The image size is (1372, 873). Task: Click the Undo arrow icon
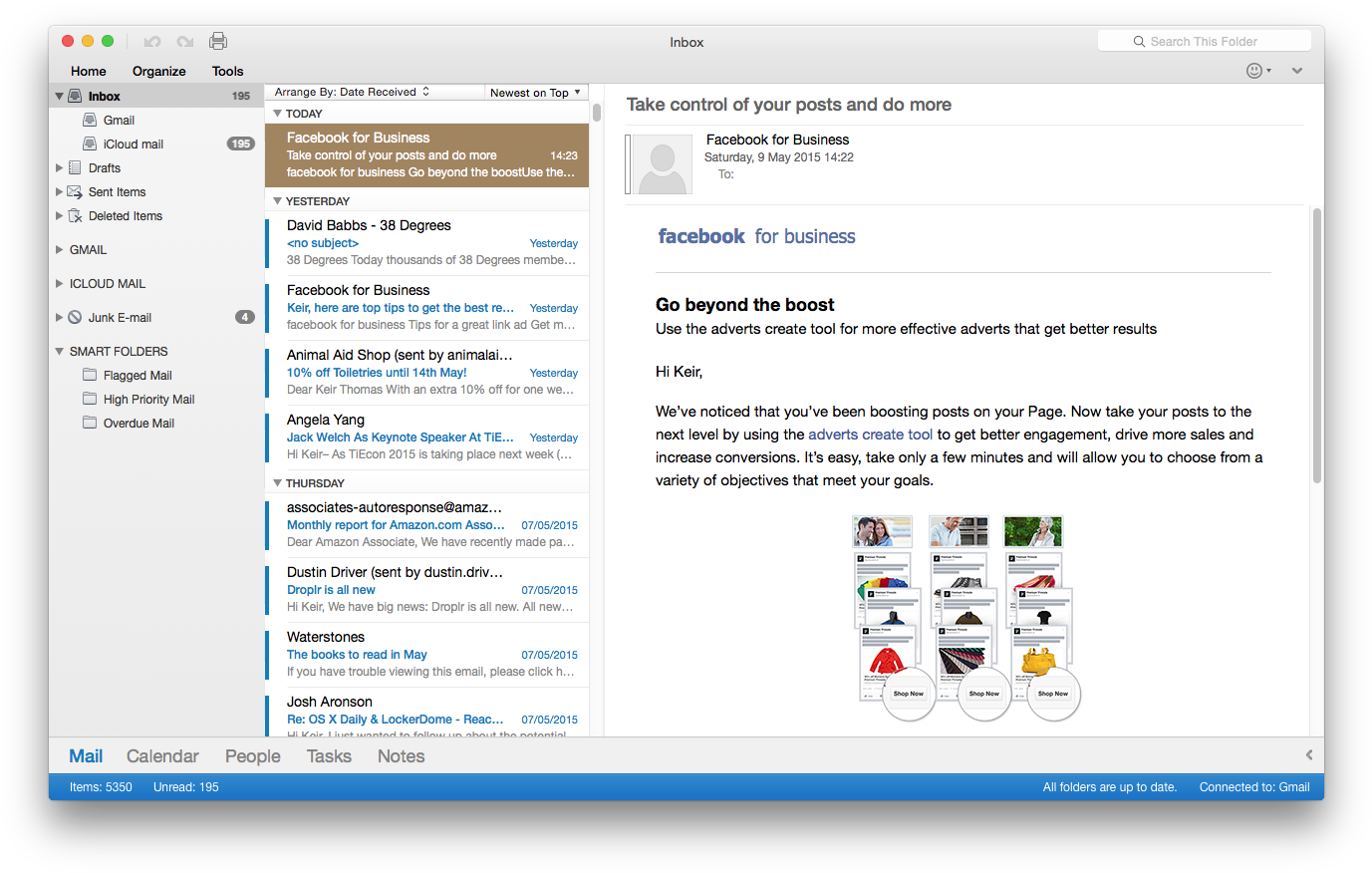click(x=152, y=42)
